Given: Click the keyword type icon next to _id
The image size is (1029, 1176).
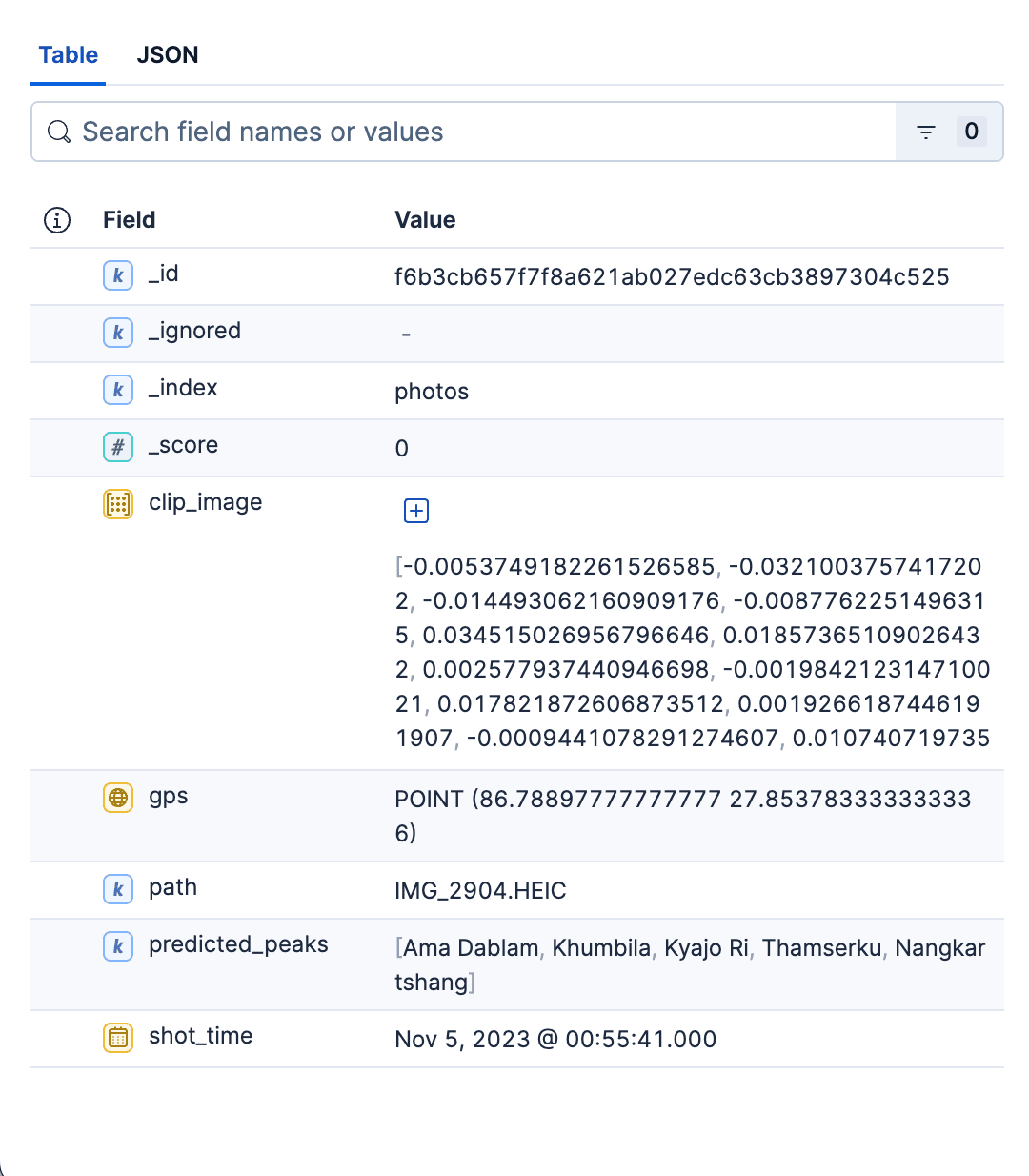Looking at the screenshot, I should [117, 275].
